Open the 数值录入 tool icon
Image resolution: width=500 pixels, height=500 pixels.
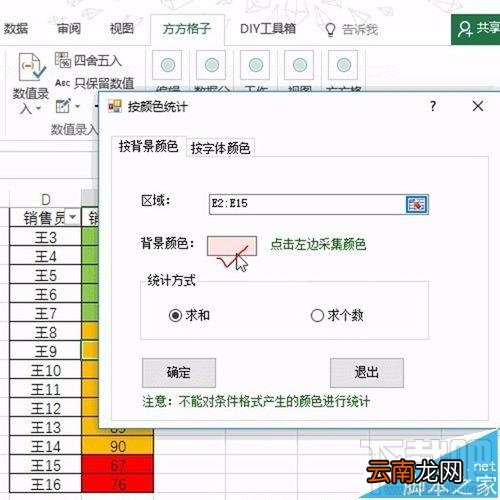click(32, 67)
